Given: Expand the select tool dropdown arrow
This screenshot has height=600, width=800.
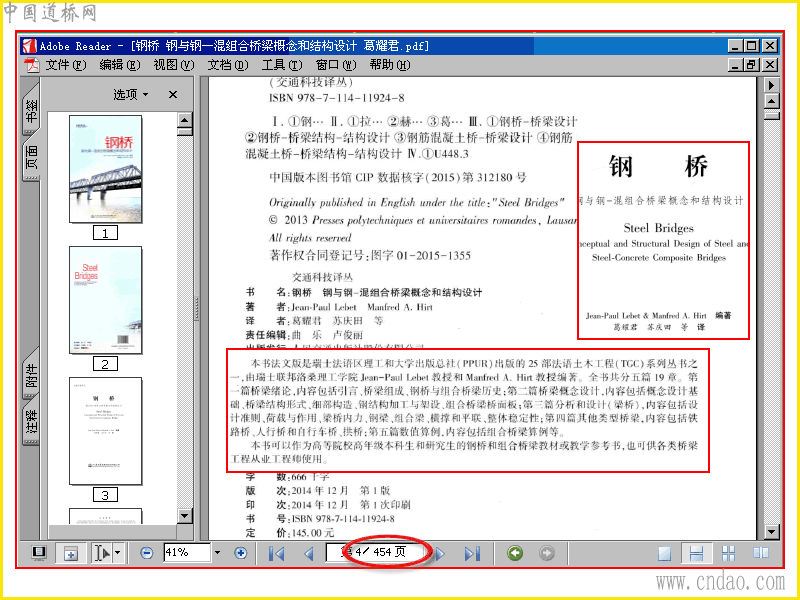Looking at the screenshot, I should (118, 553).
